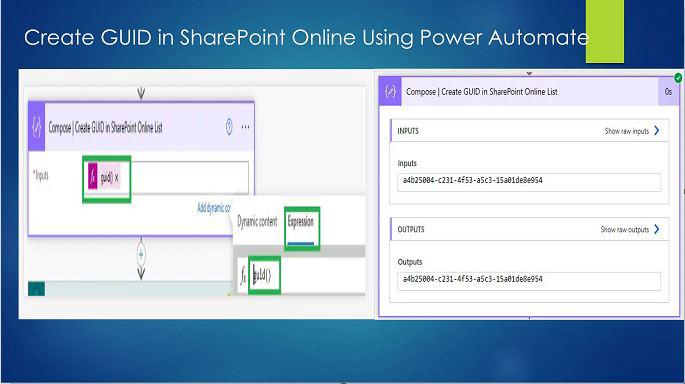The image size is (685, 384).
Task: Click the green success checkmark icon
Action: pyautogui.click(x=678, y=78)
